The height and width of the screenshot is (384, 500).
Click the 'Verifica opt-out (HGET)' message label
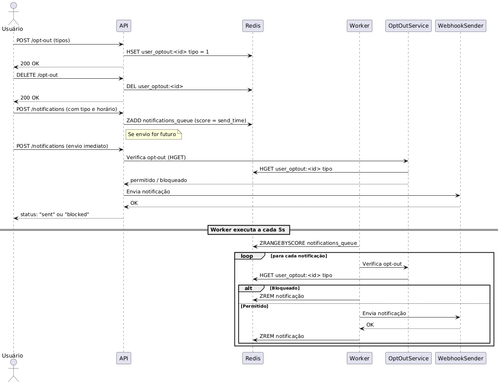(x=156, y=157)
